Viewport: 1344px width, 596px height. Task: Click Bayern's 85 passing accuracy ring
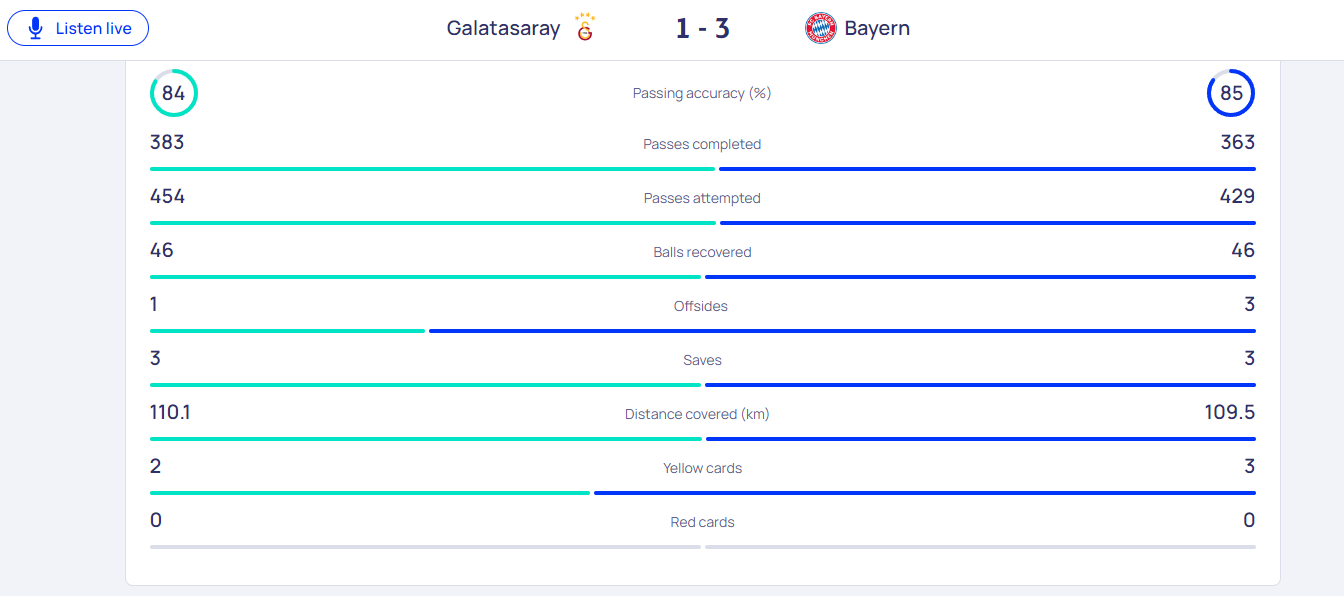[1231, 93]
